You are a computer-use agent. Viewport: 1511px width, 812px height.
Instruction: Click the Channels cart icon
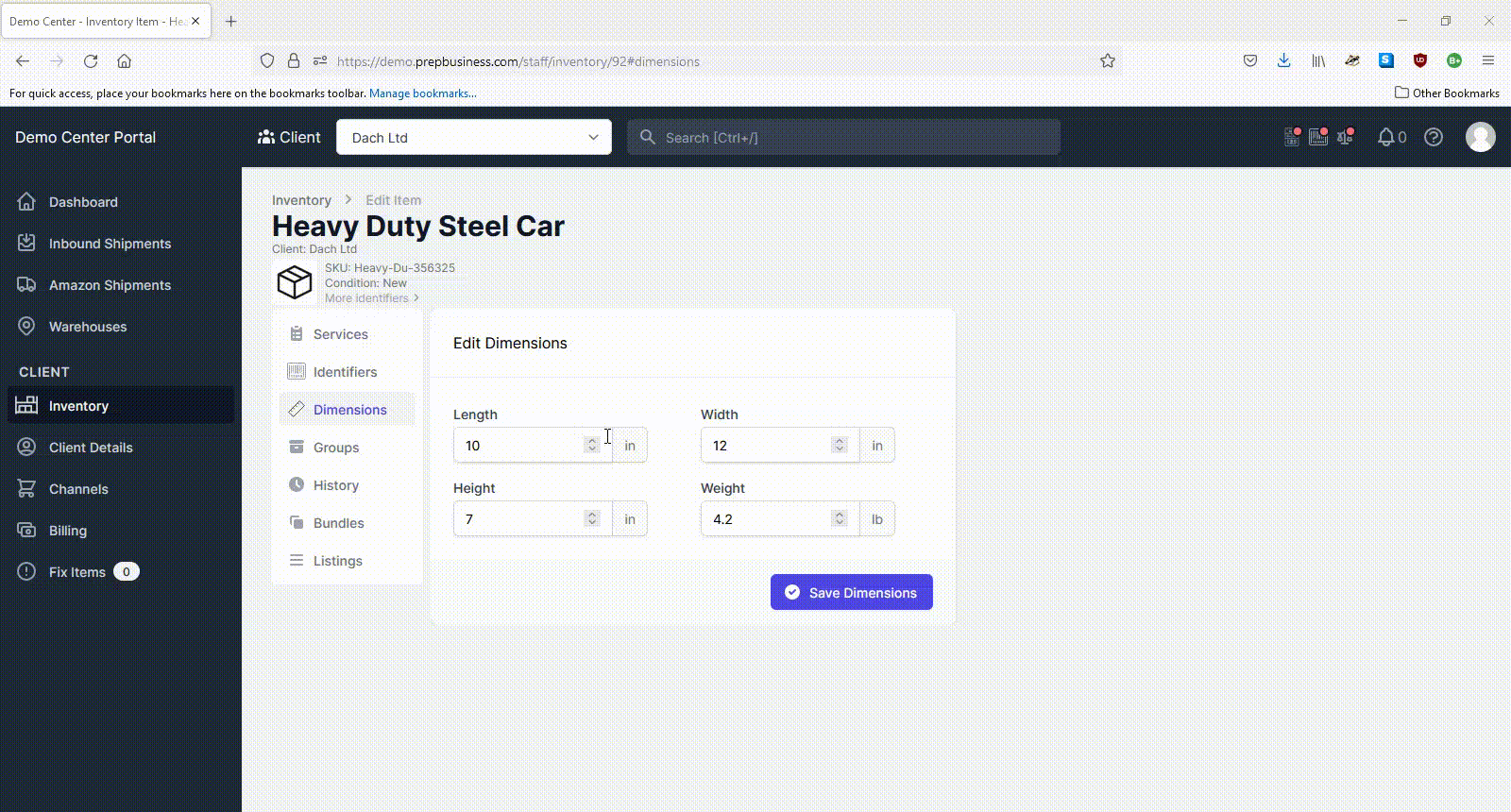click(x=26, y=488)
